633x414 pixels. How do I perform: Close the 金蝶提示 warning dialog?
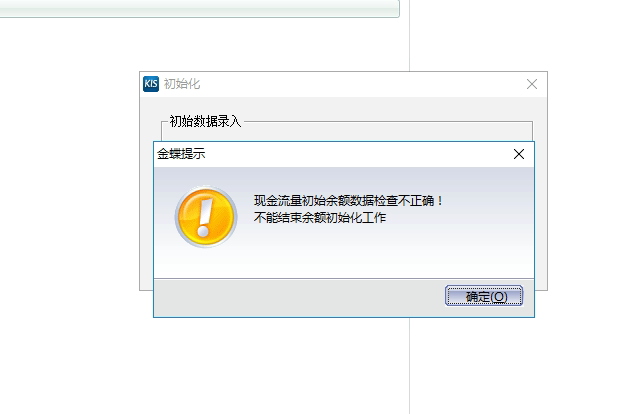coord(519,154)
